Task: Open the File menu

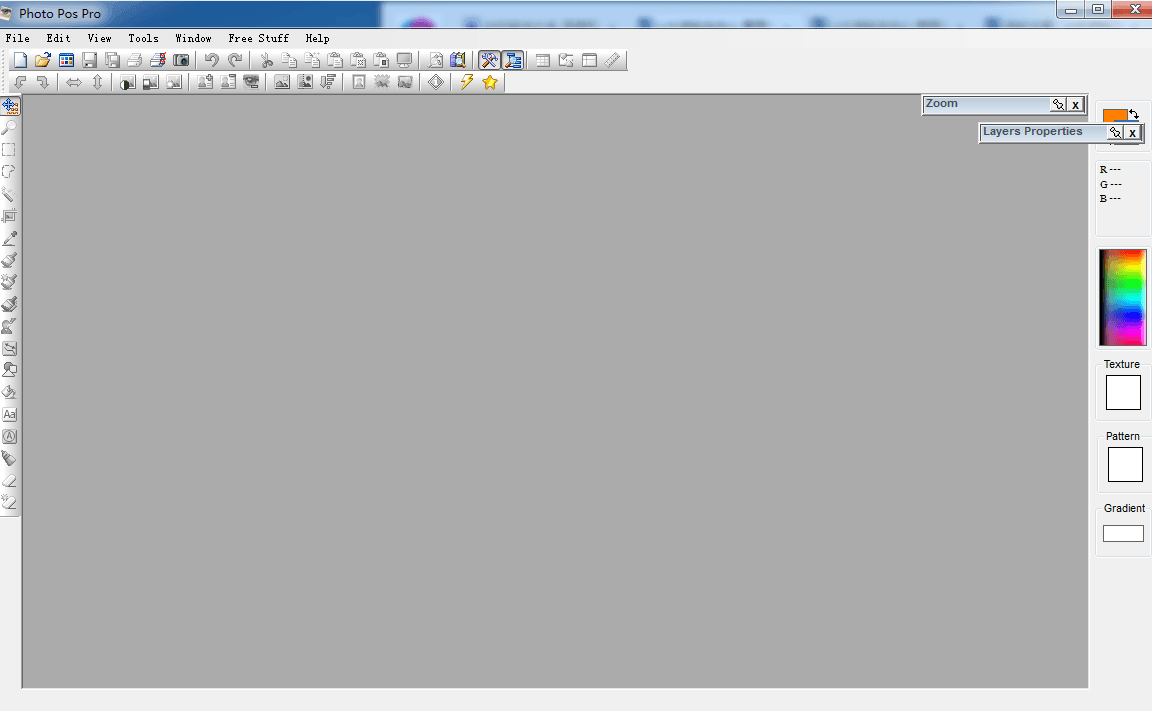Action: pos(18,38)
